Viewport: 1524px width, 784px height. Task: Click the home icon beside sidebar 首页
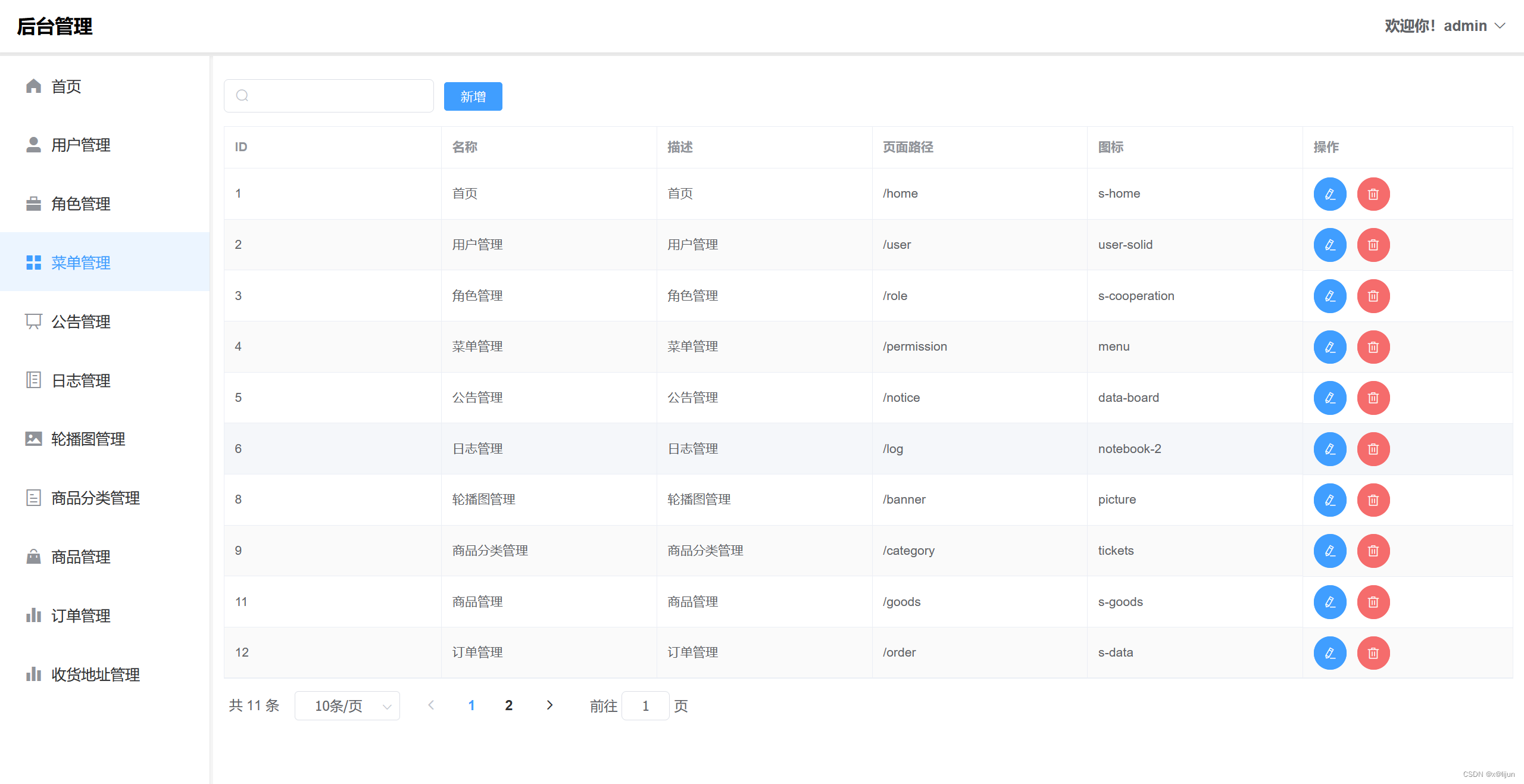(33, 86)
